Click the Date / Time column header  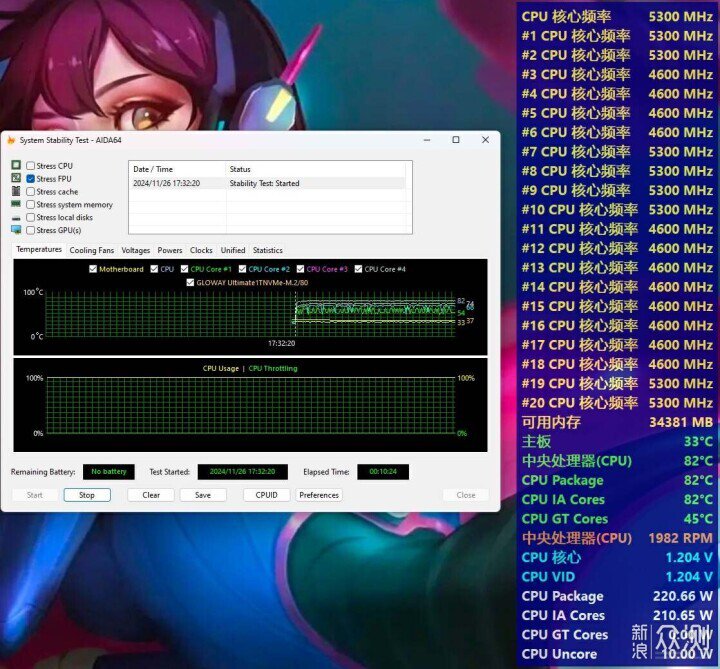pos(178,169)
